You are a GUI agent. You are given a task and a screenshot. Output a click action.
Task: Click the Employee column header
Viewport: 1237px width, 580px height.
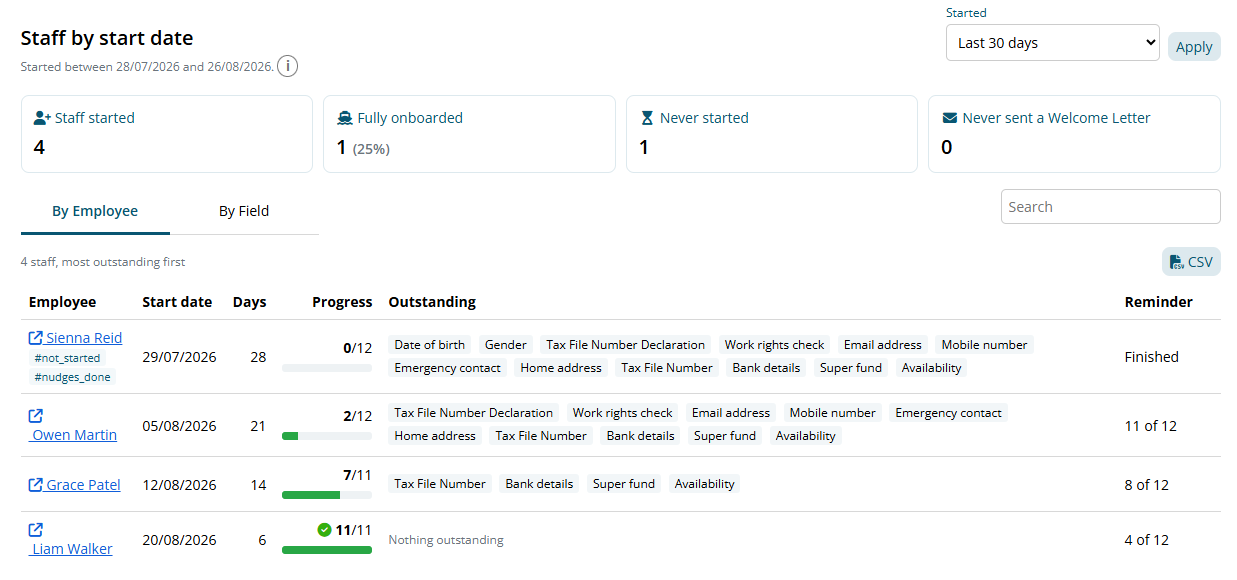(x=63, y=302)
